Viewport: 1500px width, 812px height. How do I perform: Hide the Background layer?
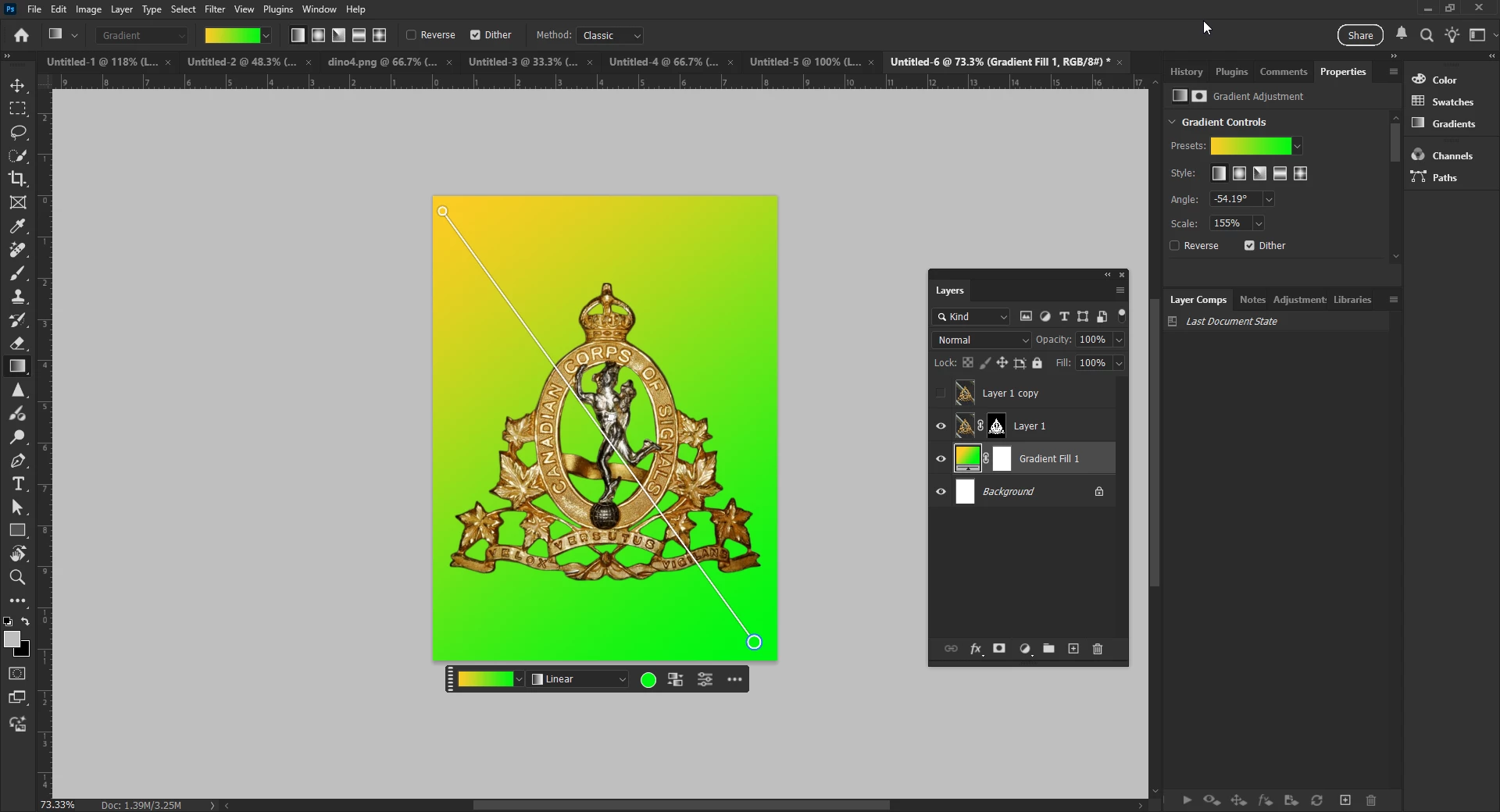coord(941,492)
